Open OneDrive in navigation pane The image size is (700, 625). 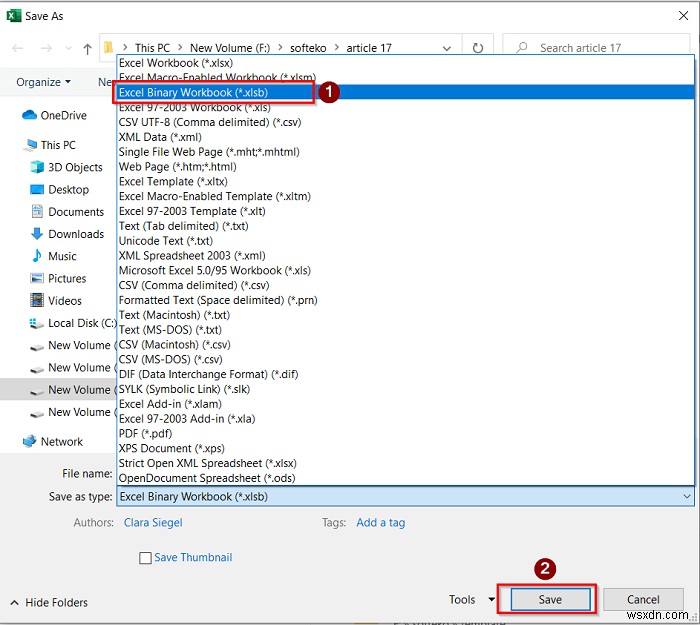54,115
